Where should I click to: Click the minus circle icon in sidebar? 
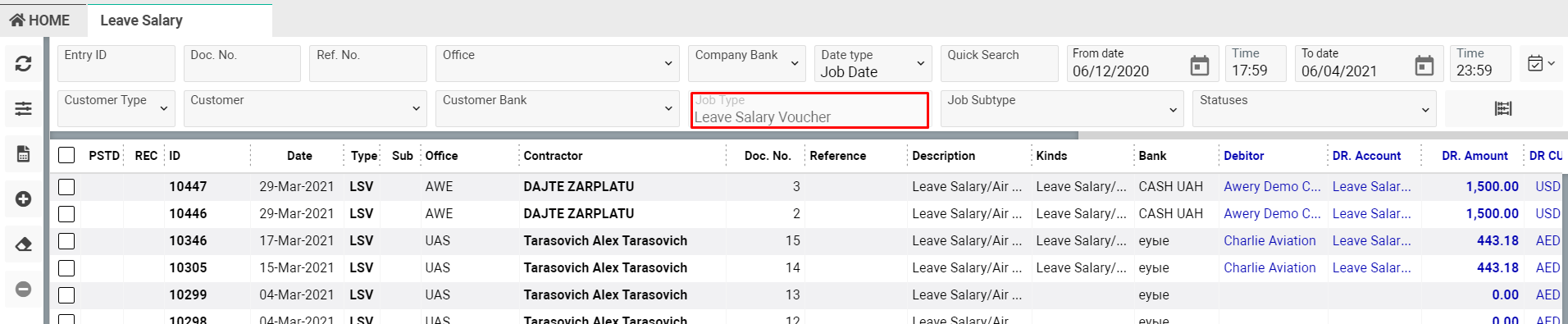coord(23,289)
